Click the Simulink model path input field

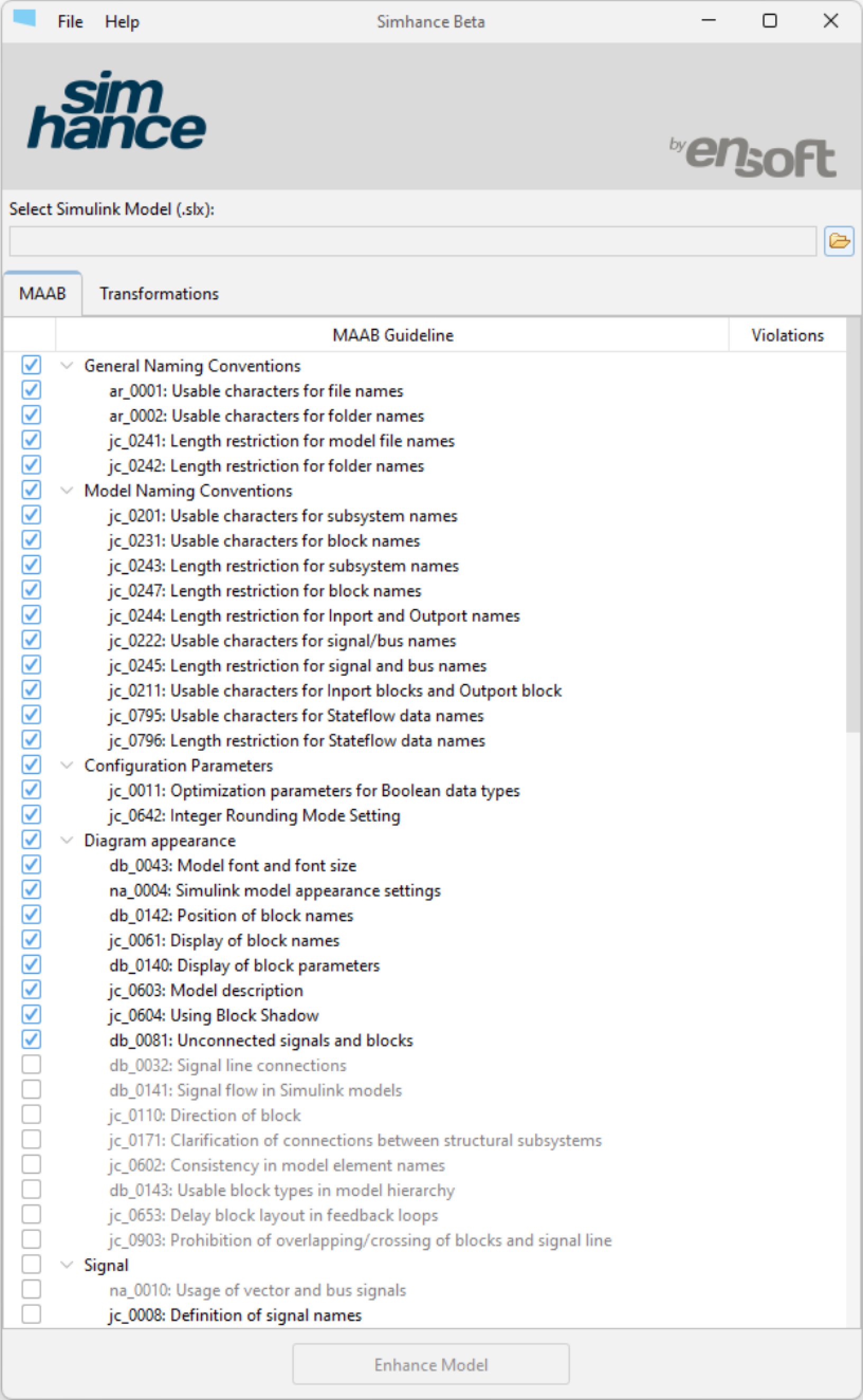(412, 241)
